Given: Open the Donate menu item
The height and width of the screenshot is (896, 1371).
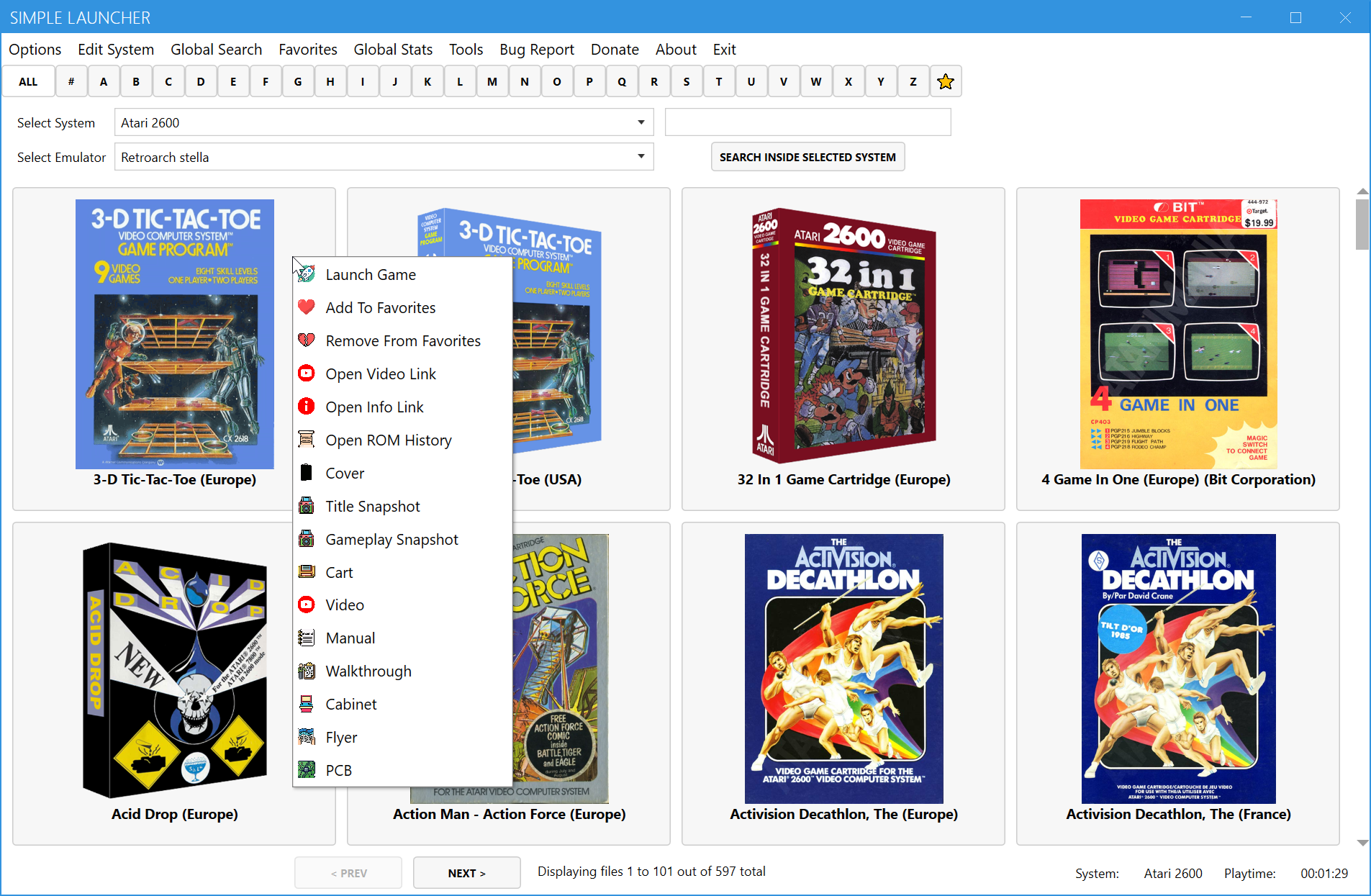Looking at the screenshot, I should [x=615, y=50].
